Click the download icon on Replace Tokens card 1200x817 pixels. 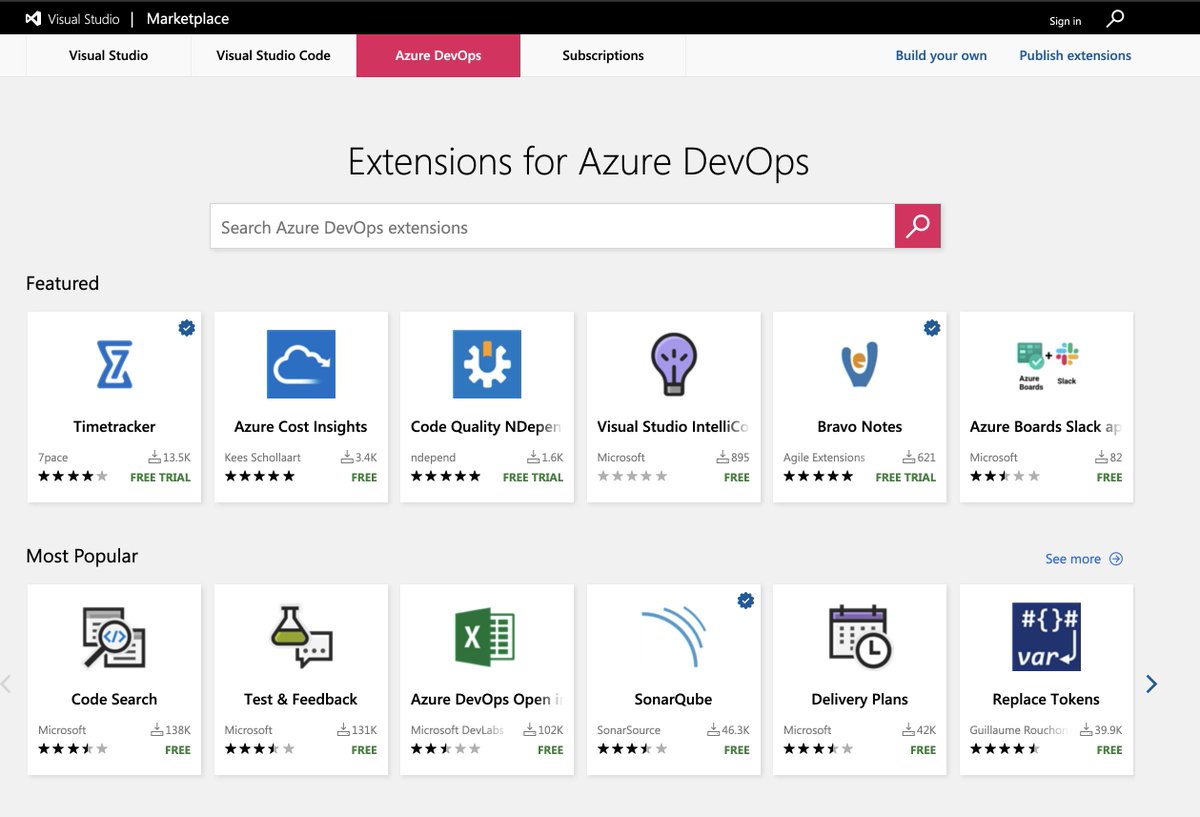coord(1088,730)
